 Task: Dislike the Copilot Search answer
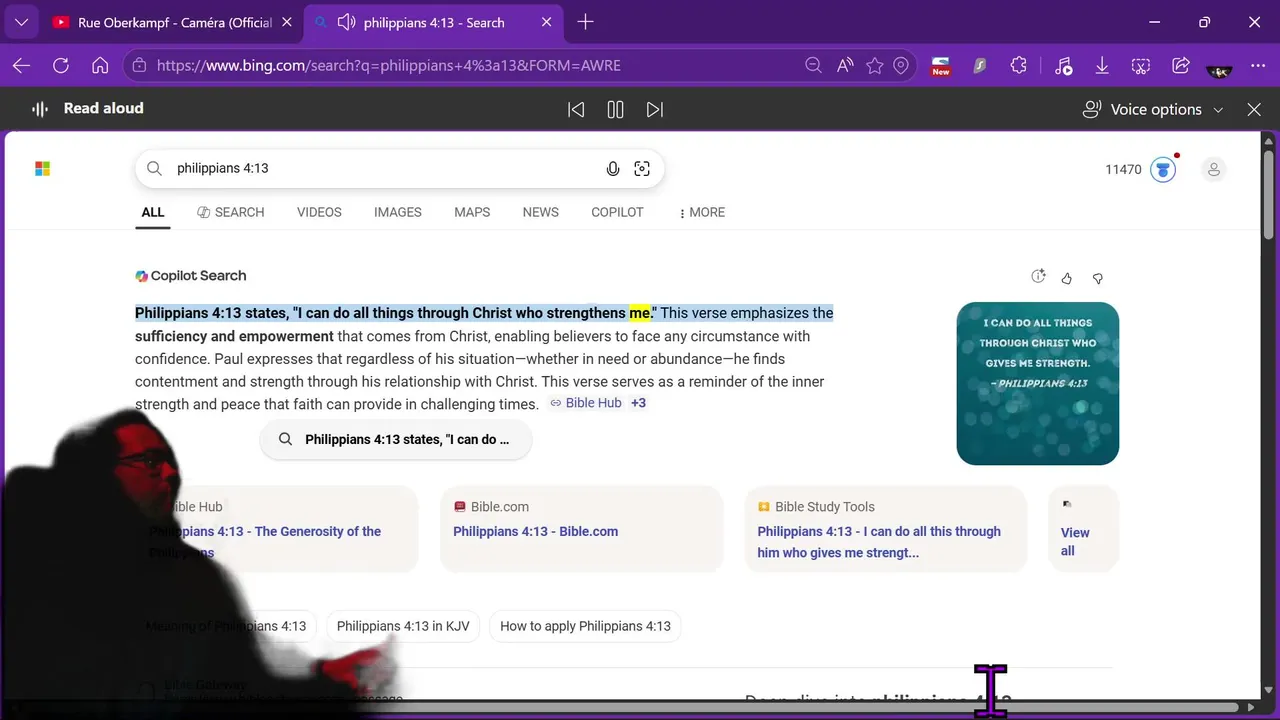(1097, 278)
